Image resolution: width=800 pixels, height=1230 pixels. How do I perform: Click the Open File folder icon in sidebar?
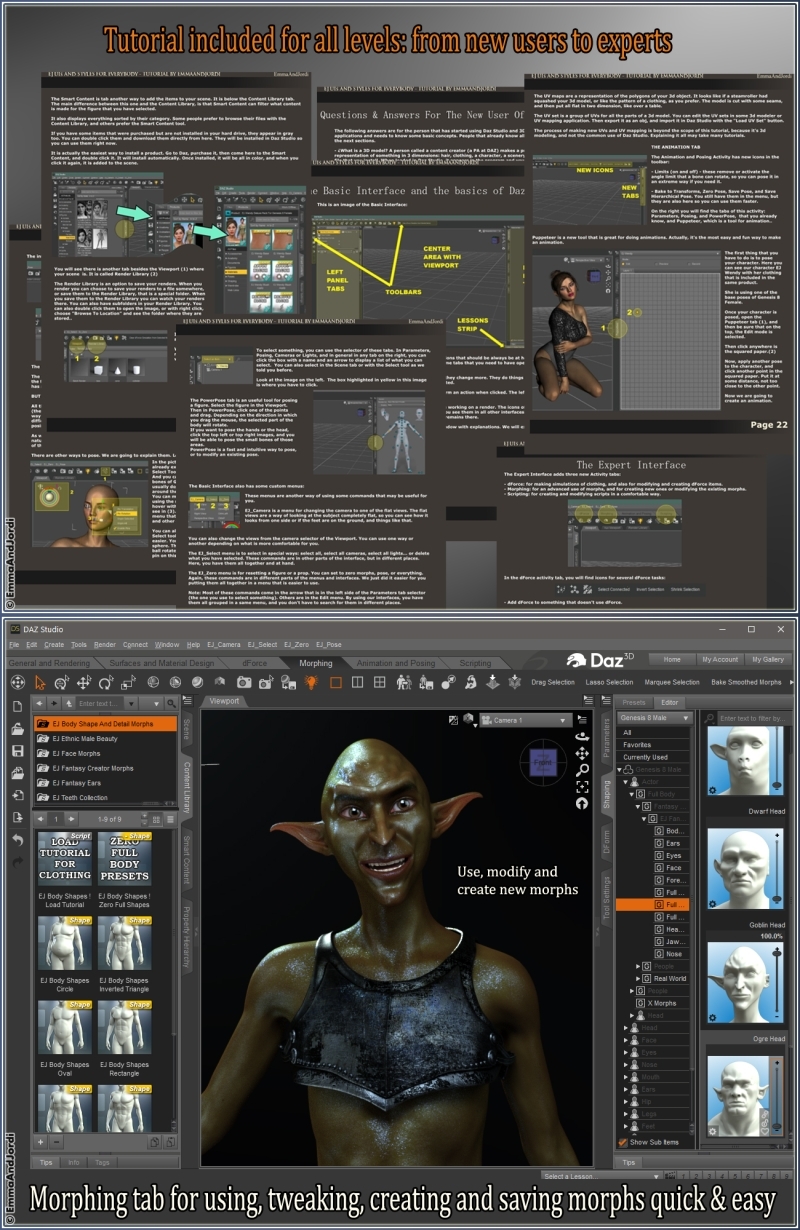[x=18, y=728]
